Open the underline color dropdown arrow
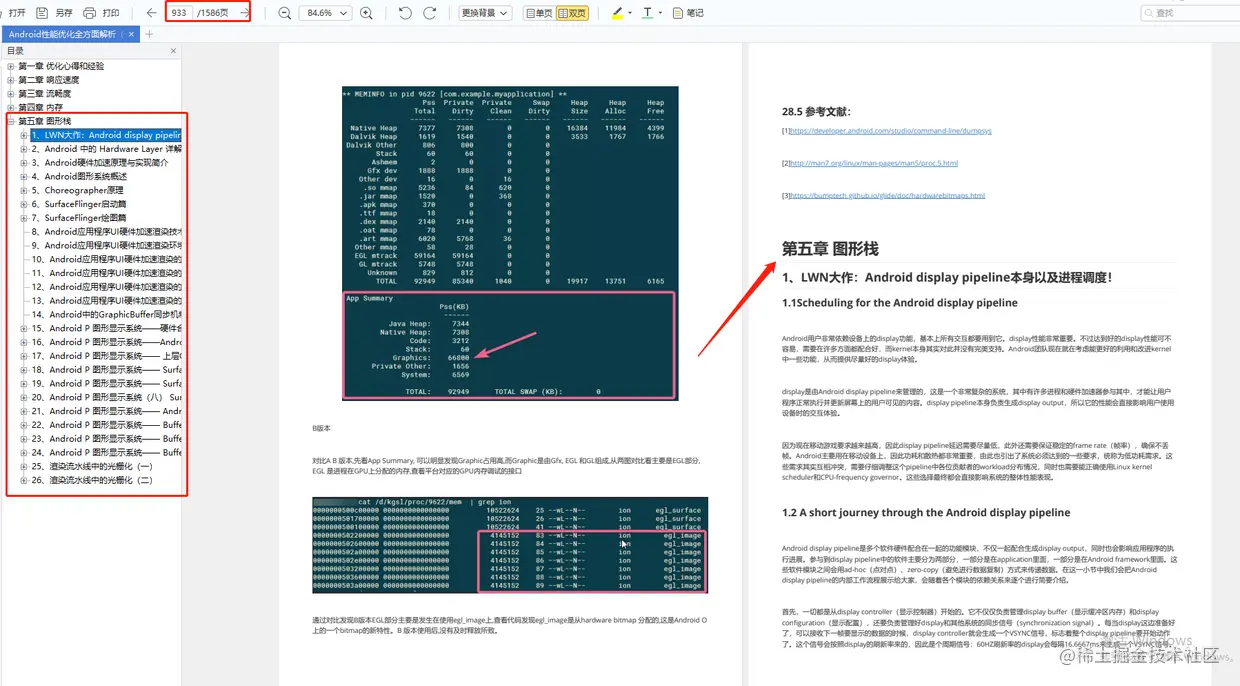The image size is (1240, 686). click(661, 13)
